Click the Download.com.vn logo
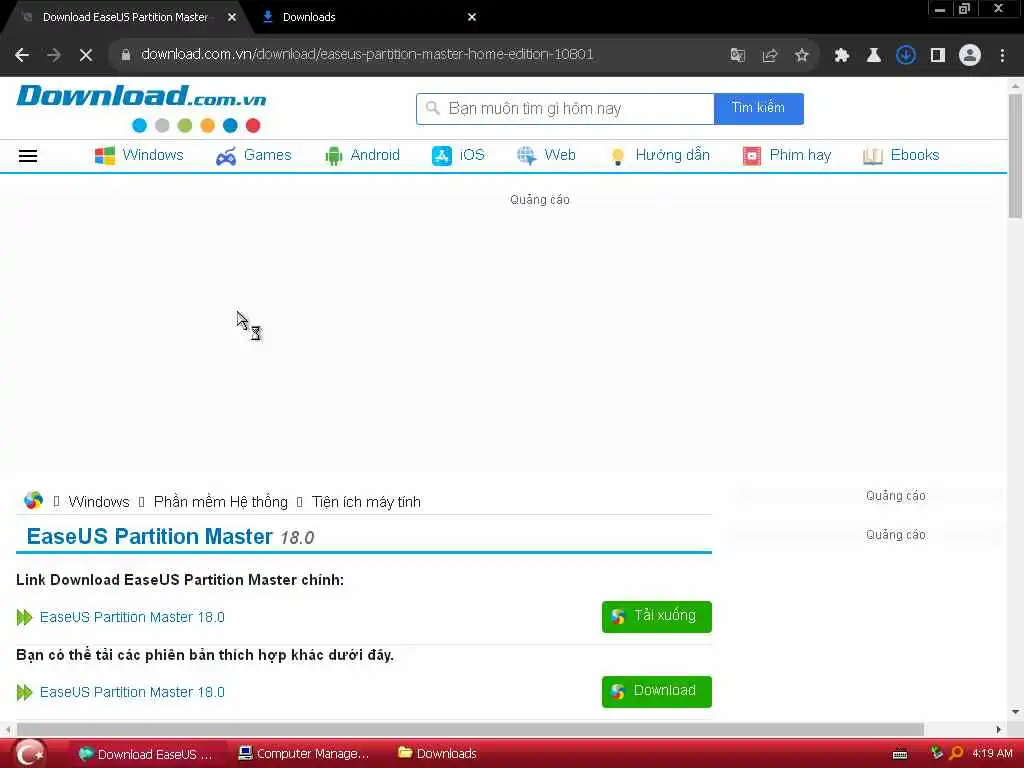 pos(141,96)
